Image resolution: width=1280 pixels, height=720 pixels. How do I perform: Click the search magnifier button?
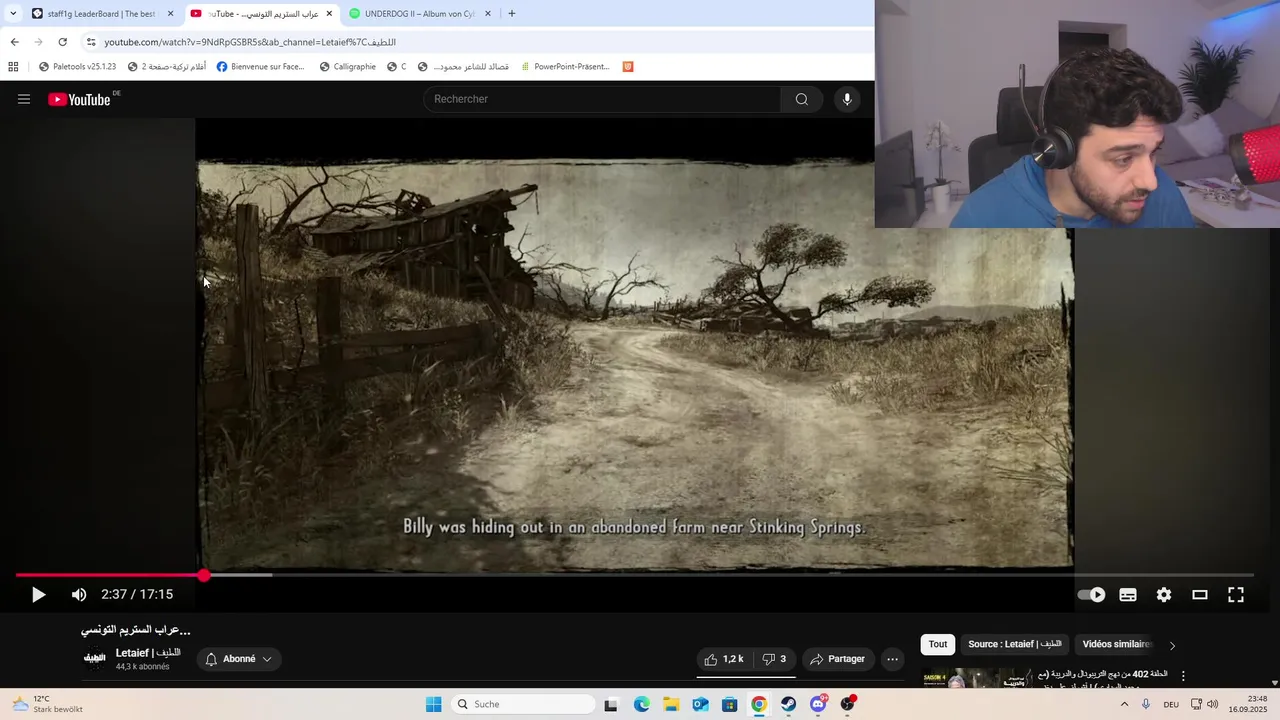point(802,99)
